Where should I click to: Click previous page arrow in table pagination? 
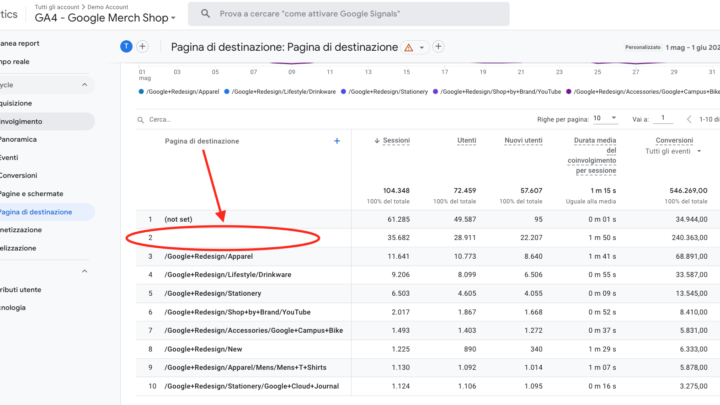point(689,119)
